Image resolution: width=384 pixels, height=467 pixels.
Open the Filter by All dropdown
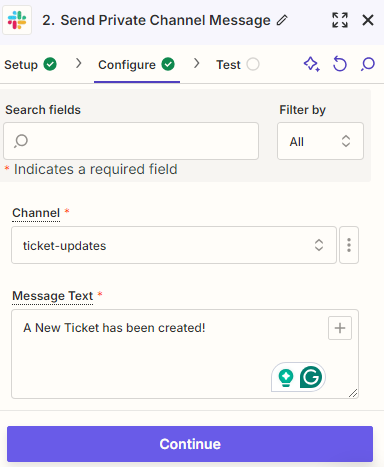coord(320,141)
